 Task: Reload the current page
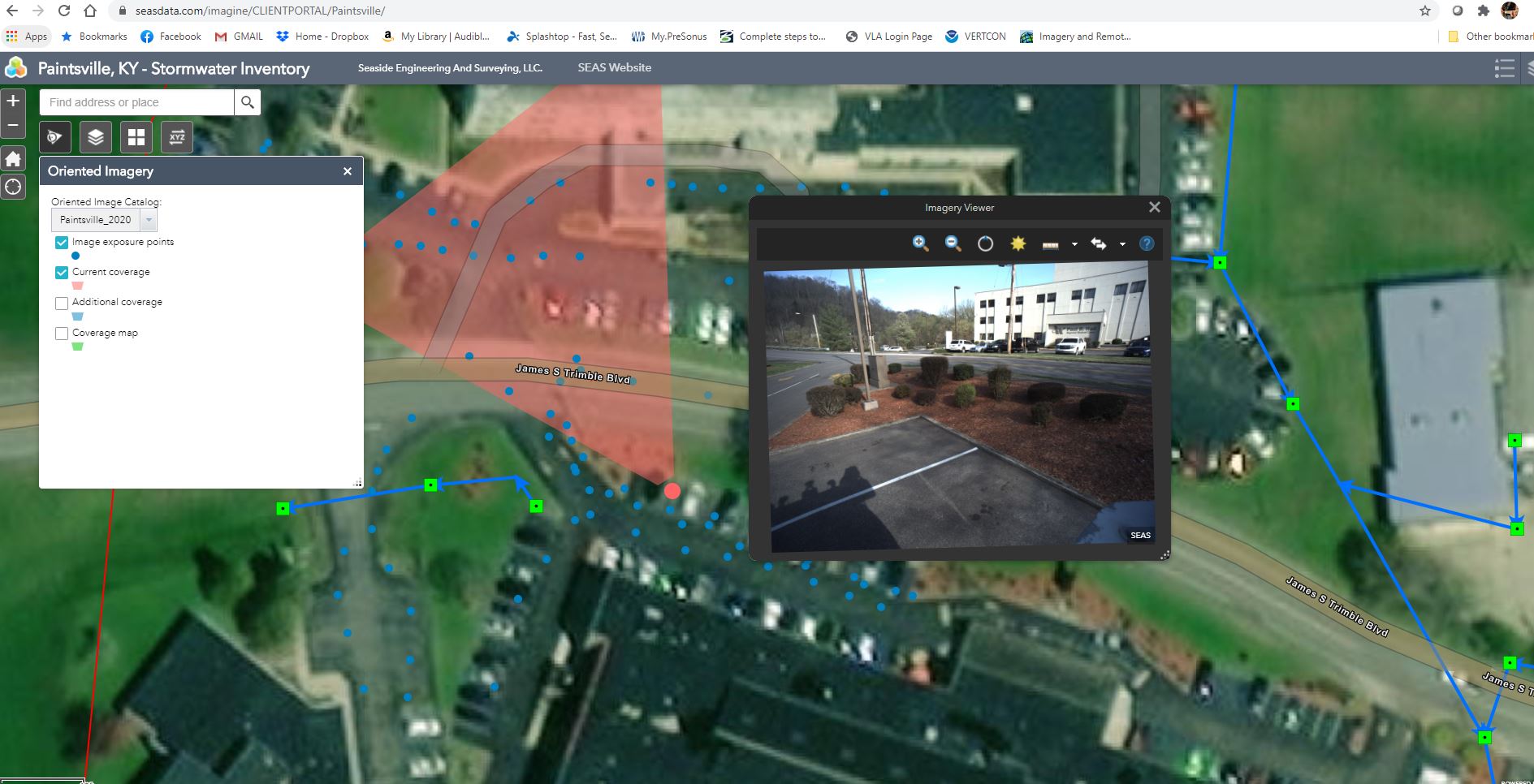[64, 11]
